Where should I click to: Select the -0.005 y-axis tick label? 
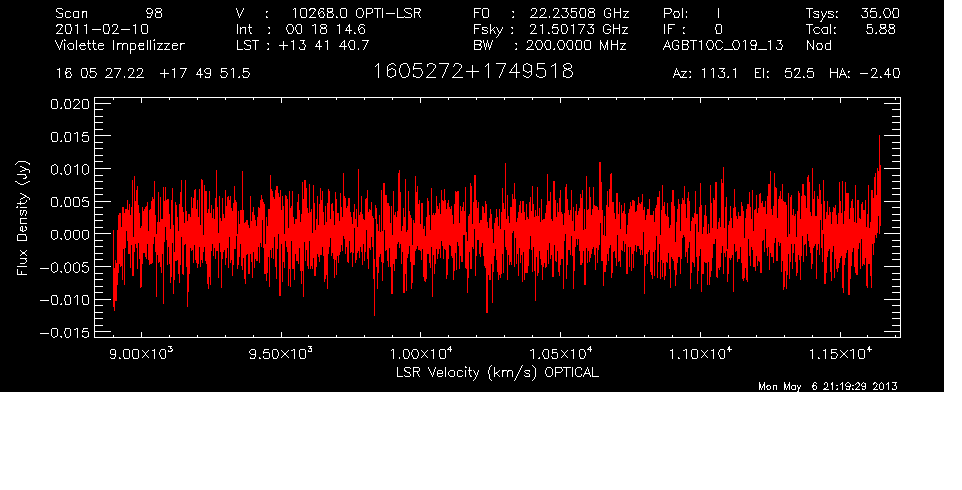(x=65, y=267)
